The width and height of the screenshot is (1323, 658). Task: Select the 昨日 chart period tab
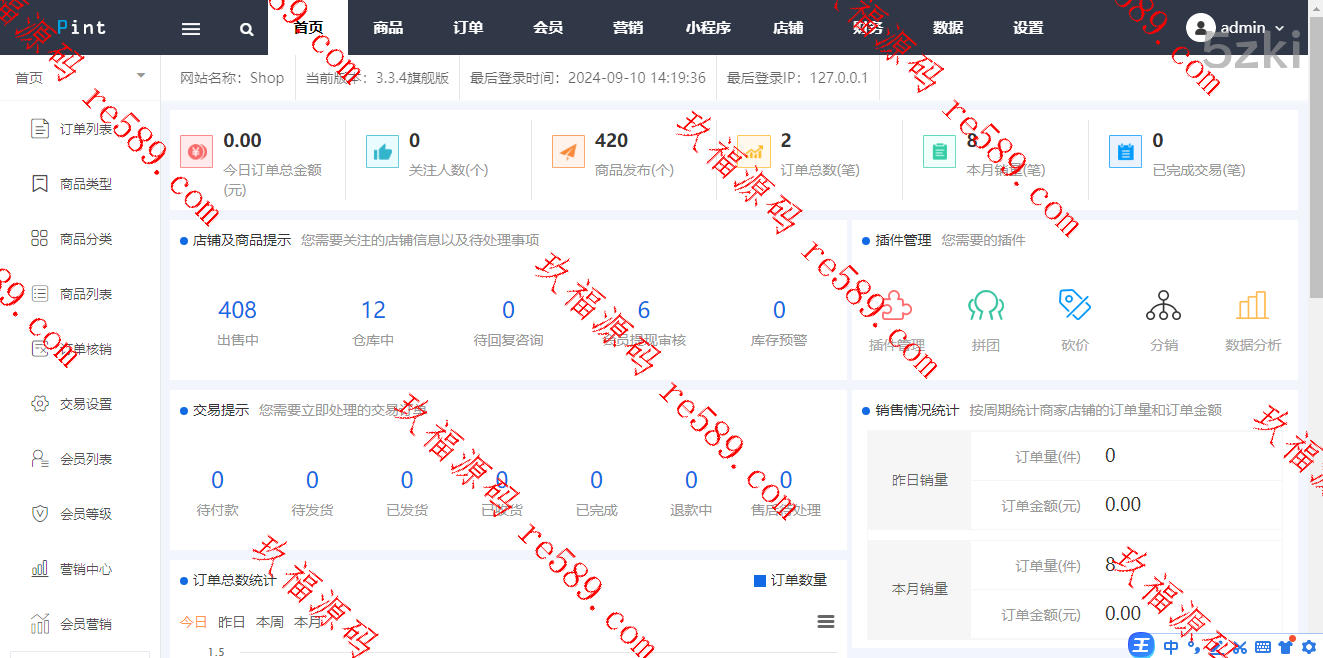point(231,621)
